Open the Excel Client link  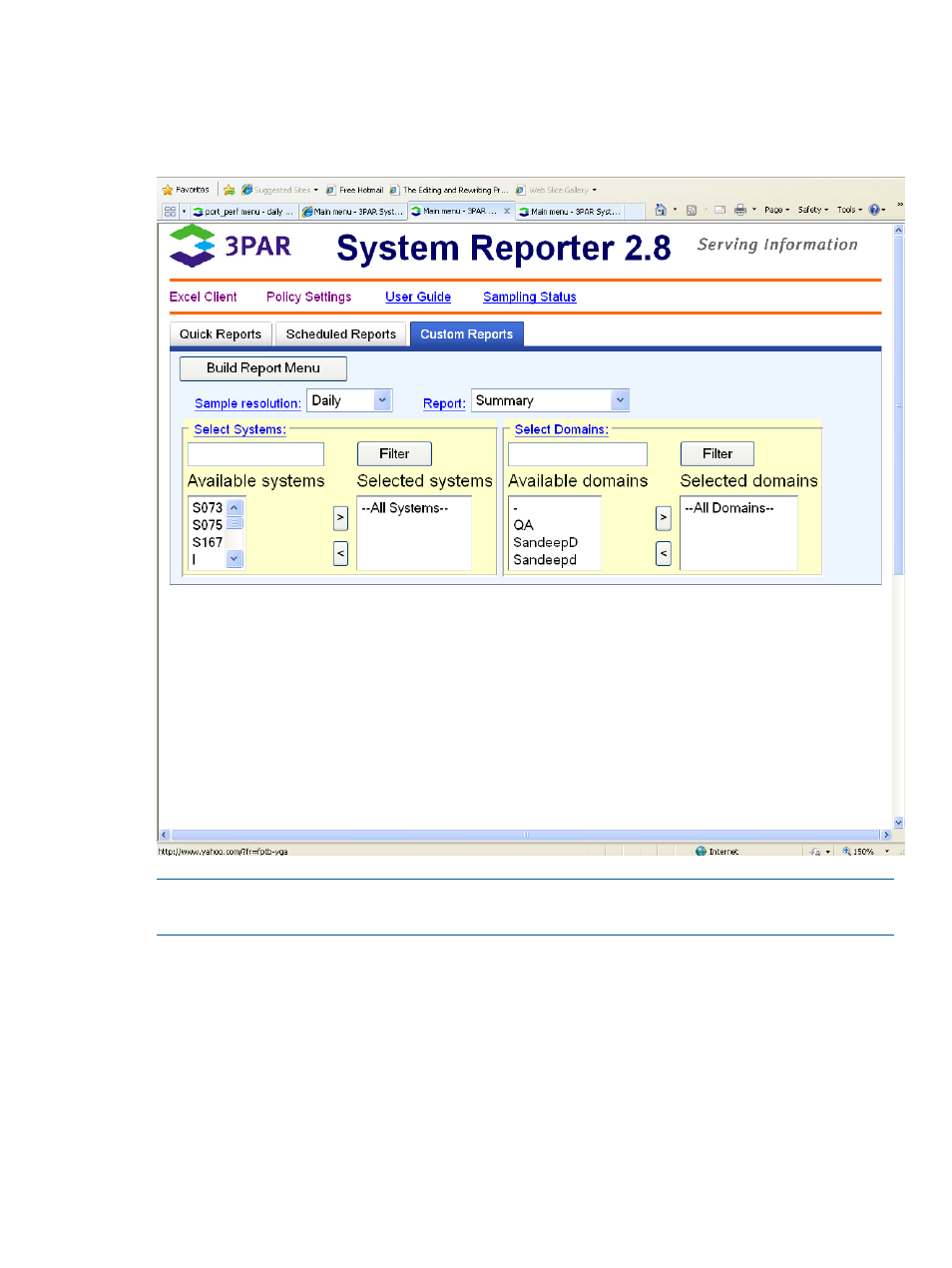204,297
